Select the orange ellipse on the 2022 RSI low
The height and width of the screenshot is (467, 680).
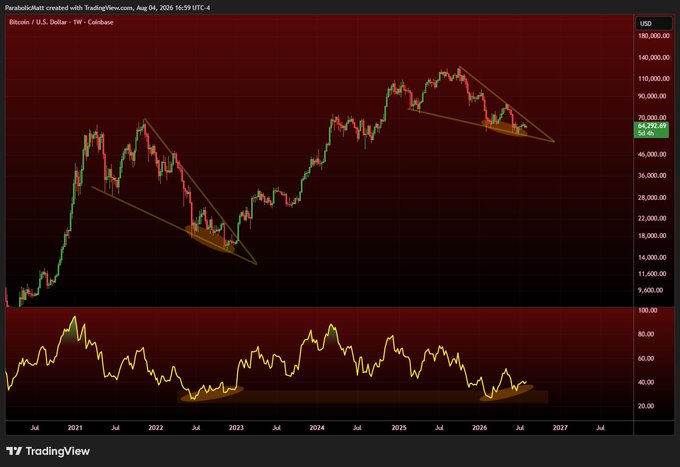point(212,394)
